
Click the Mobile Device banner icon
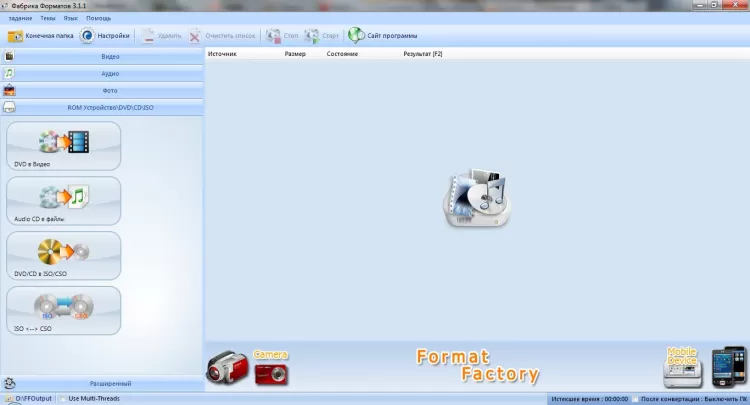coord(683,367)
